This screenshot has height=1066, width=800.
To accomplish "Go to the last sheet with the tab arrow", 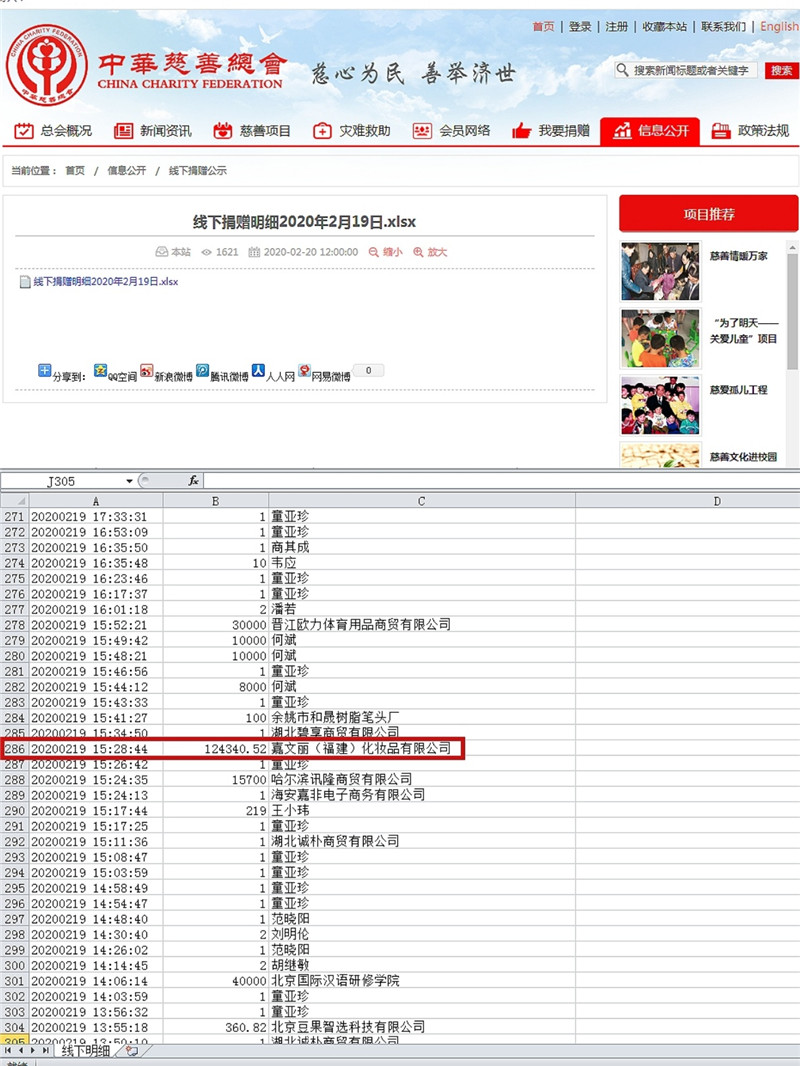I will coord(46,1050).
